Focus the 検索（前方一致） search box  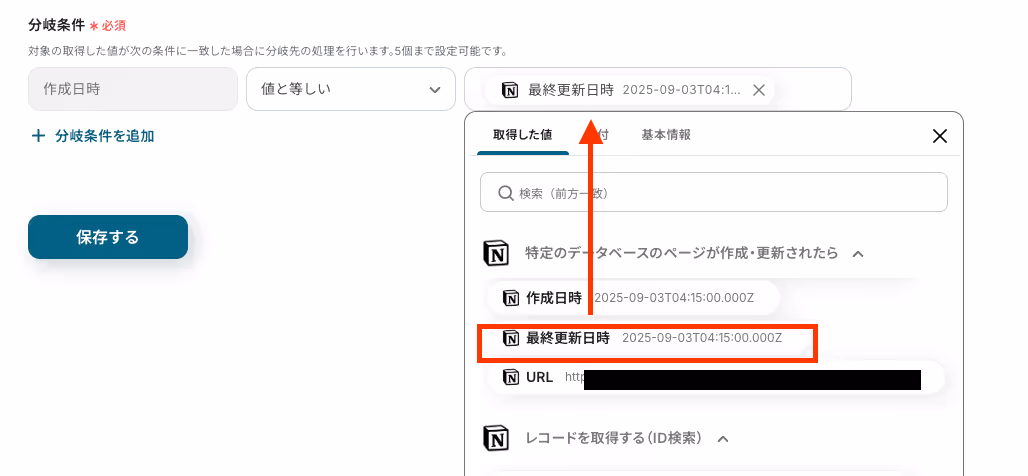[713, 192]
